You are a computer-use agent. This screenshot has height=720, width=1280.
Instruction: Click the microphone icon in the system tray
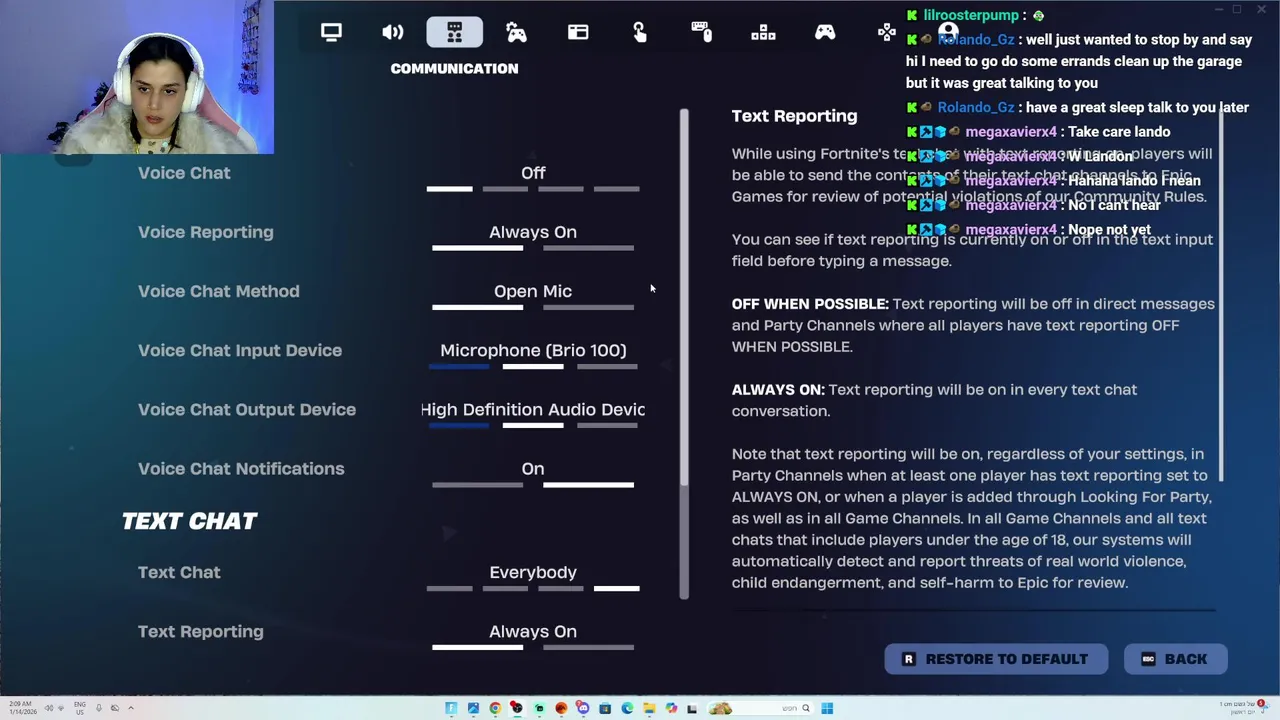[98, 708]
